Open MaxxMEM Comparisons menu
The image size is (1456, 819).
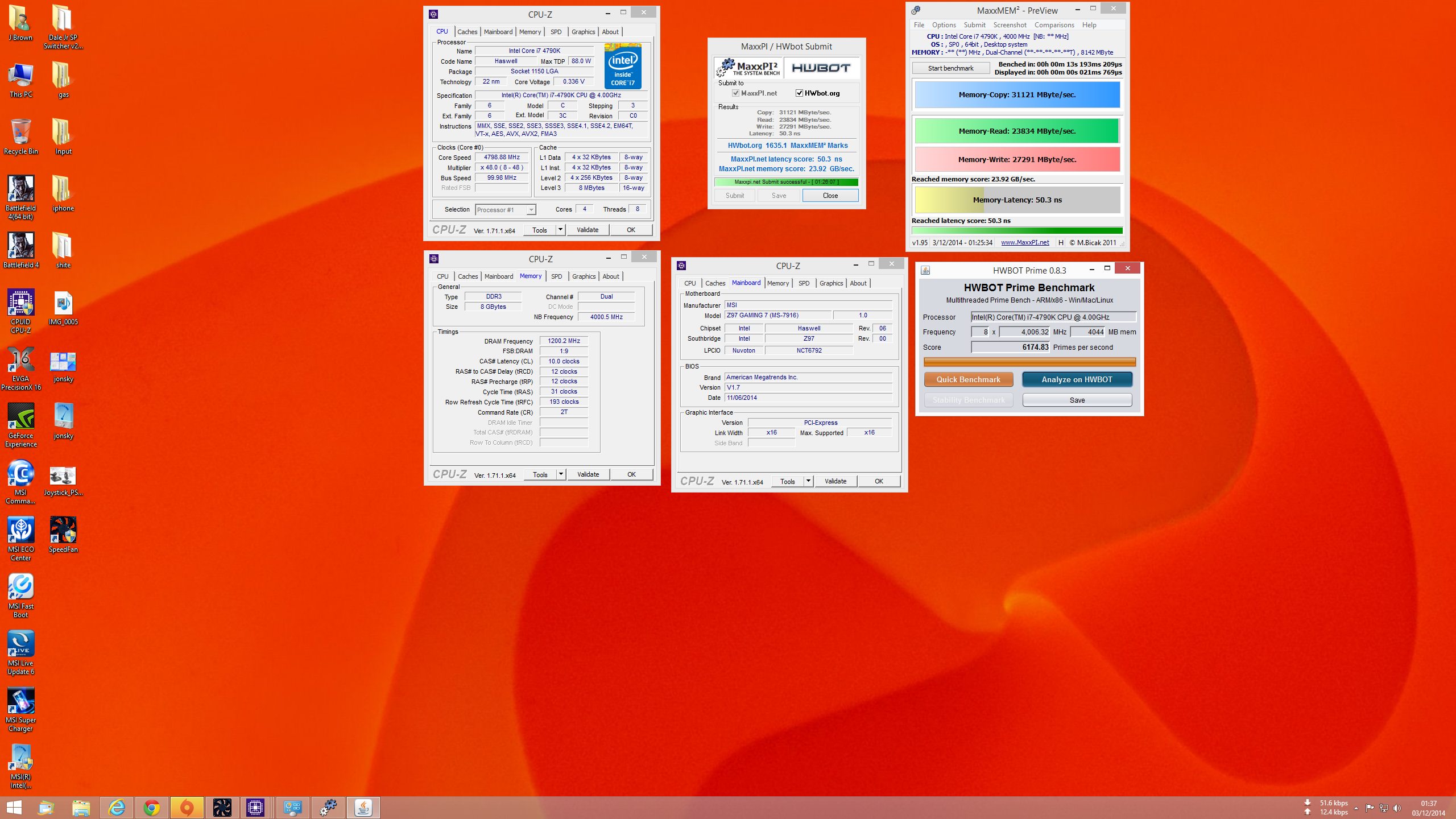tap(1054, 25)
